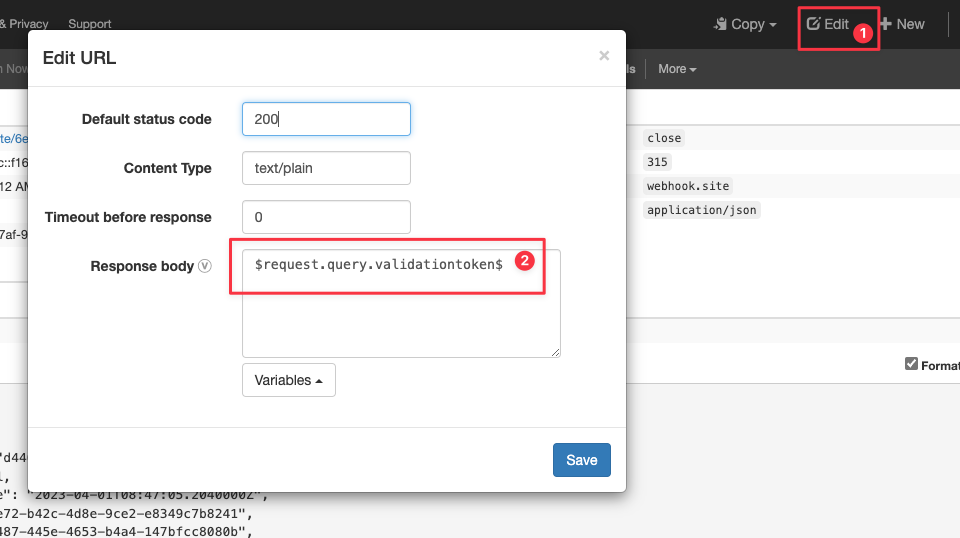Open the Support link in header
The image size is (960, 538).
point(89,24)
